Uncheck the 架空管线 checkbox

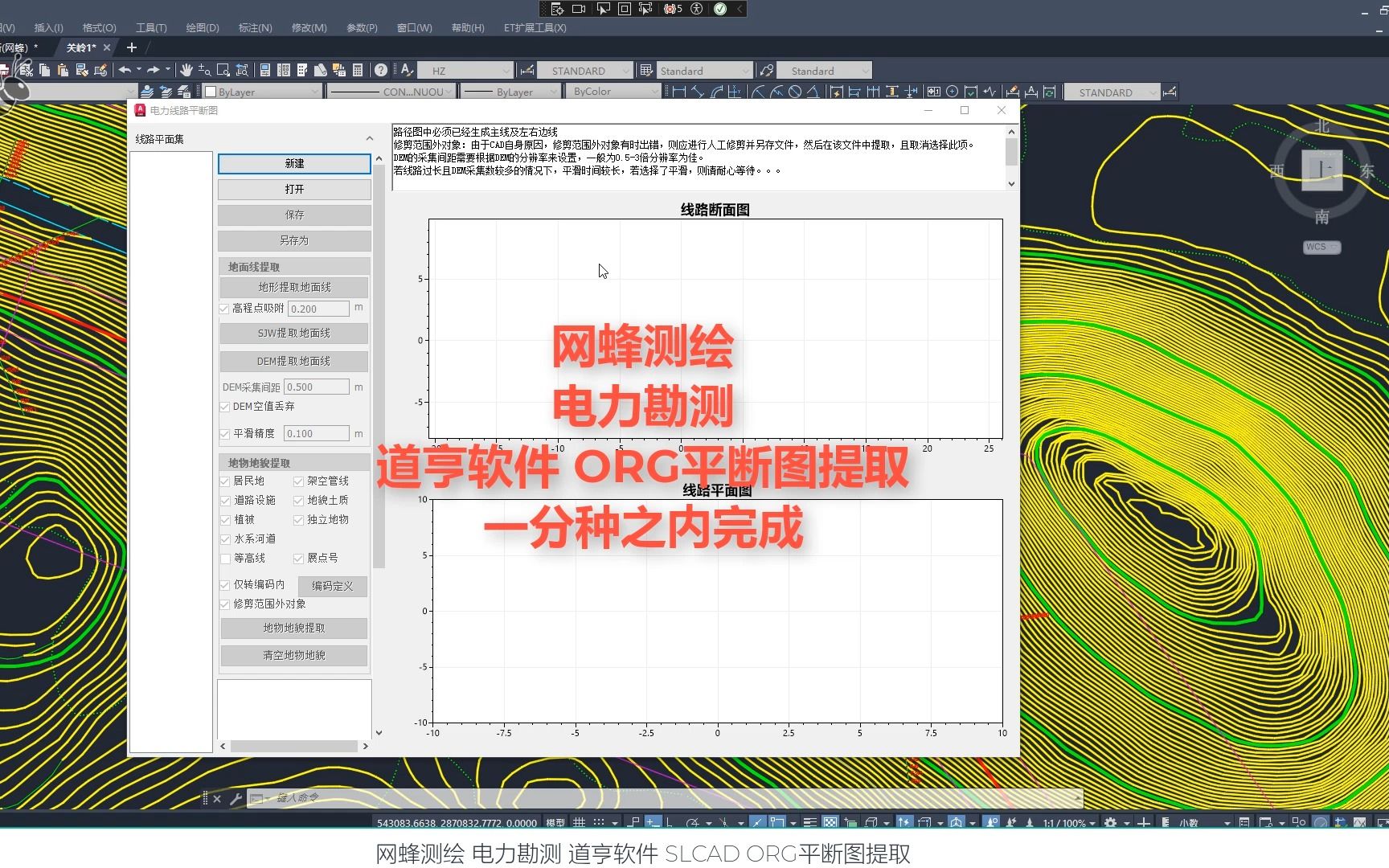[x=298, y=481]
